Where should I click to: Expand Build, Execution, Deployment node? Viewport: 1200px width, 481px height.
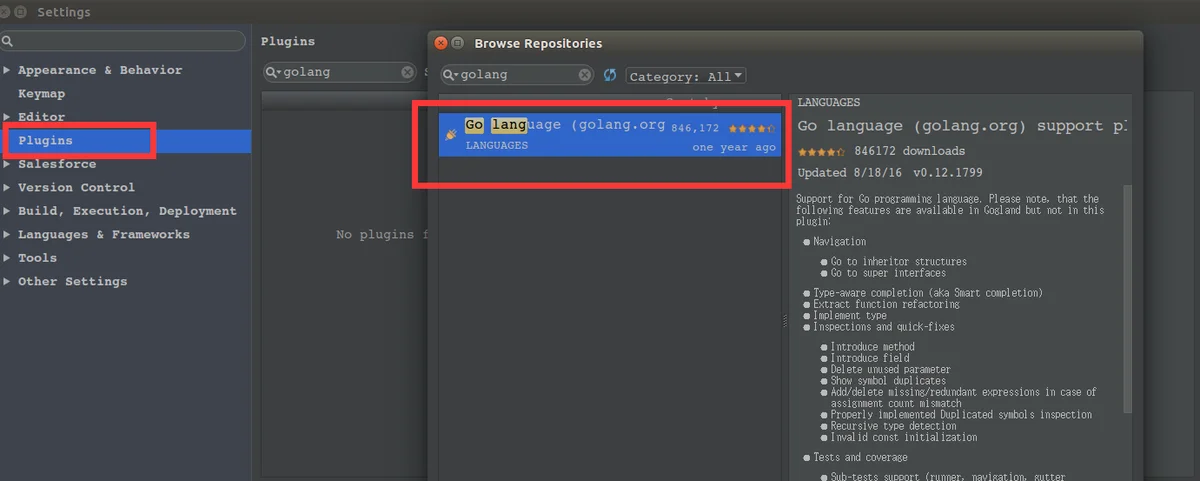tap(8, 211)
